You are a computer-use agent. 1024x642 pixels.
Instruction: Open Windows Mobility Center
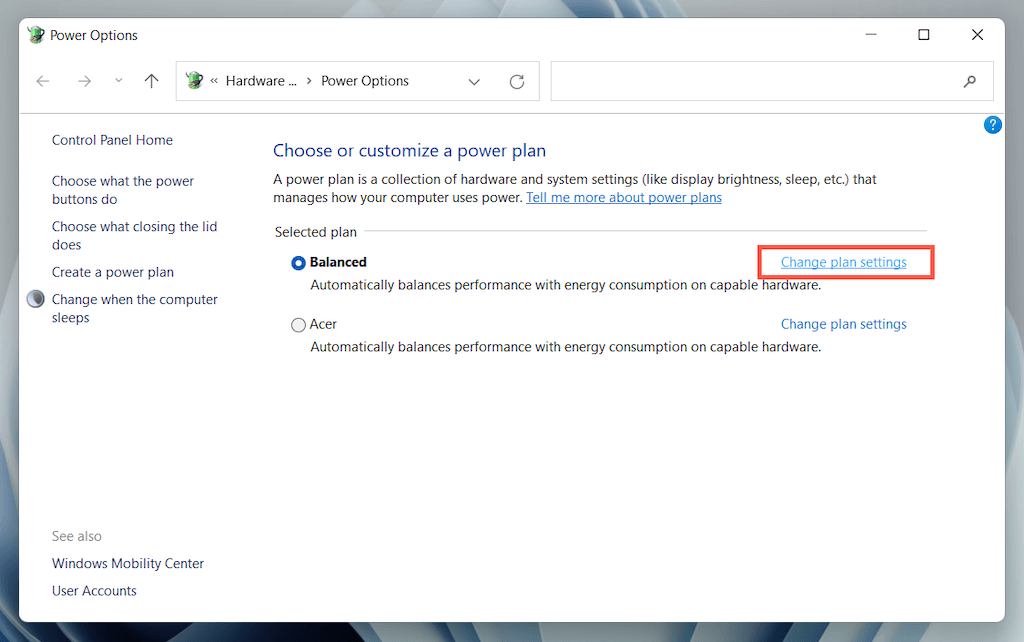click(x=128, y=563)
